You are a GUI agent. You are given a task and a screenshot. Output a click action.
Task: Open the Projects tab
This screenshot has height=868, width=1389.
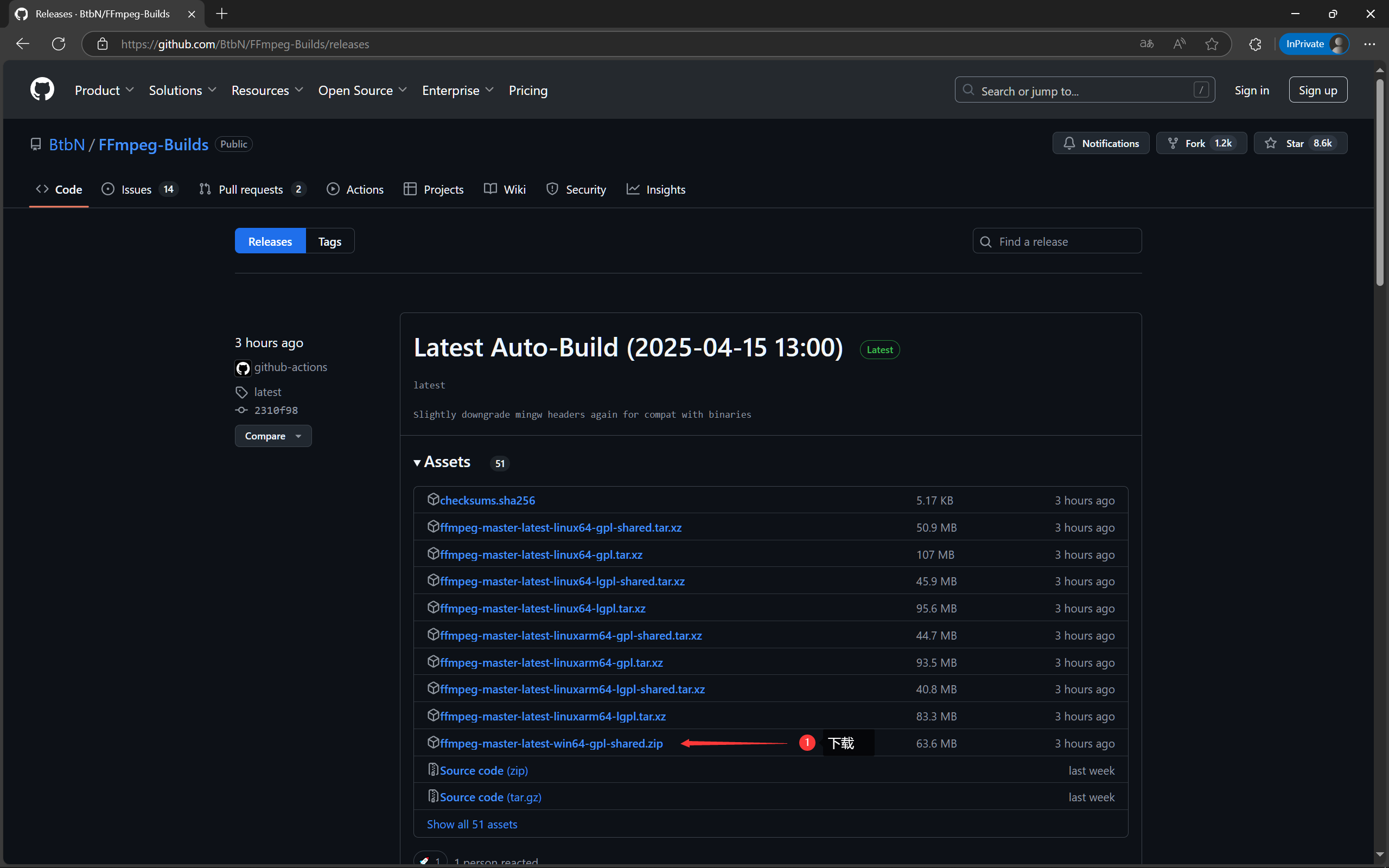click(x=434, y=189)
